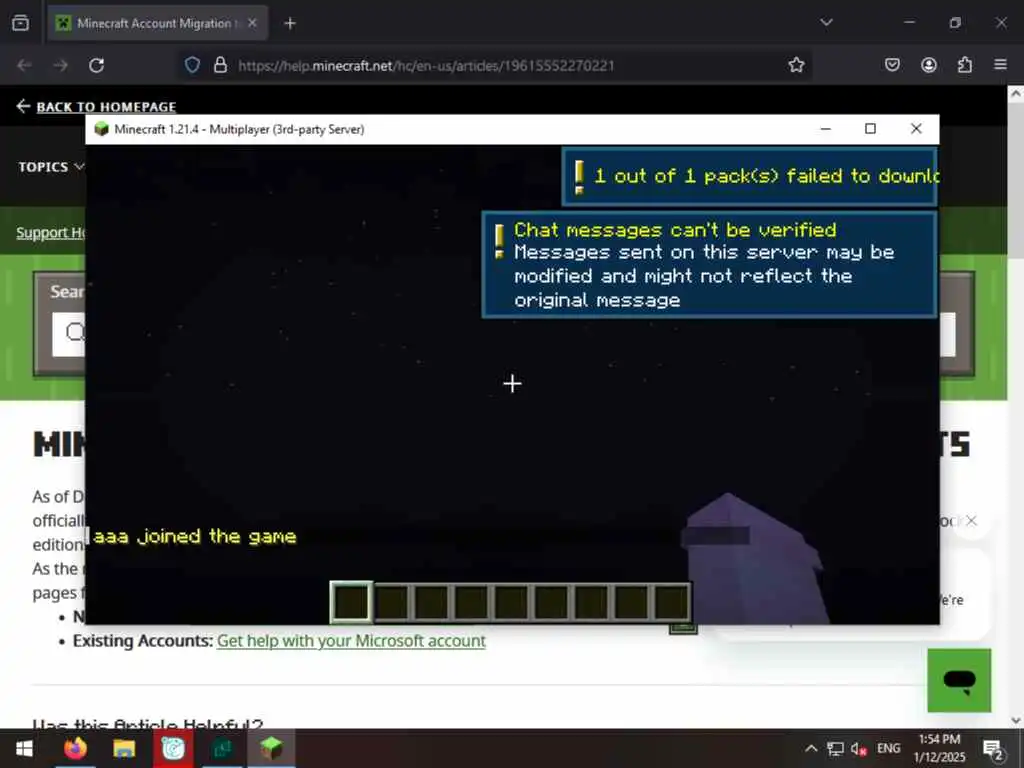Reload the page in Firefox

click(97, 65)
